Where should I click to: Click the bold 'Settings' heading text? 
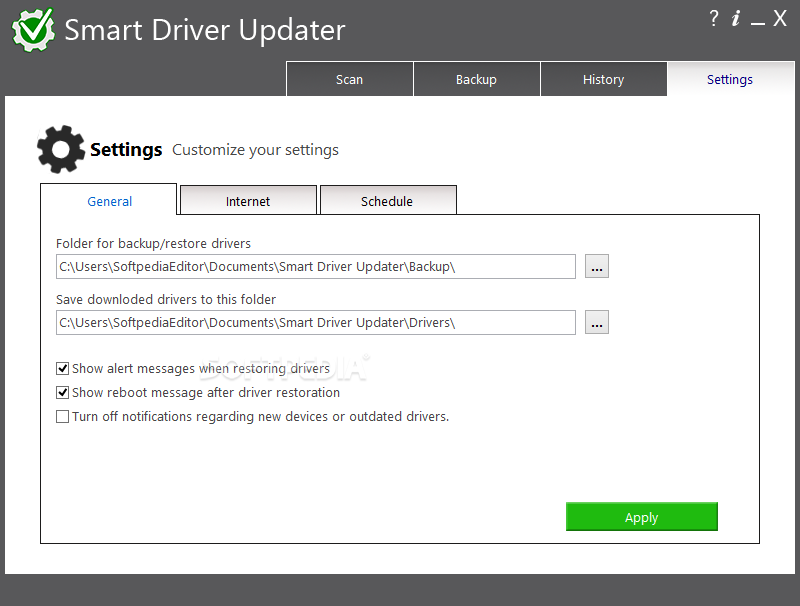pos(126,150)
